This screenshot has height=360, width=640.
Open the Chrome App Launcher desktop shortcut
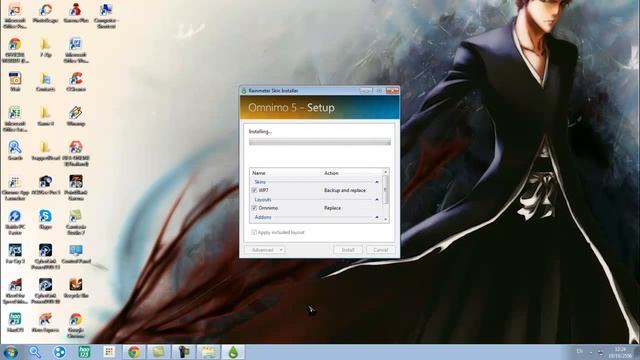(x=15, y=188)
